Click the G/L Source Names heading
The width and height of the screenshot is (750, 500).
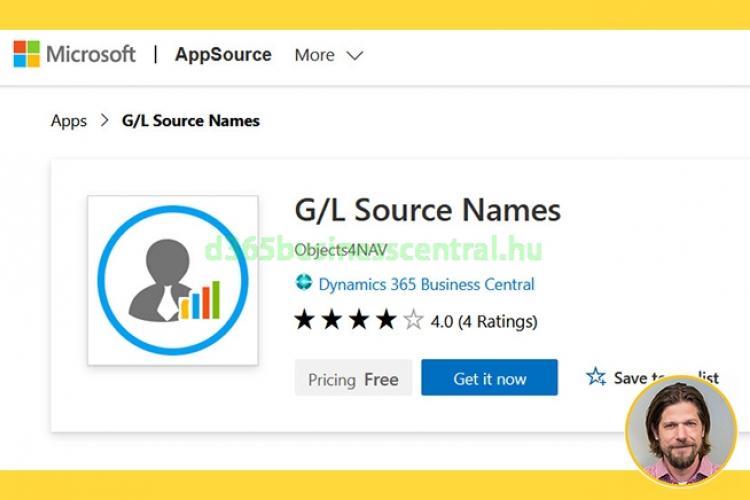tap(427, 210)
